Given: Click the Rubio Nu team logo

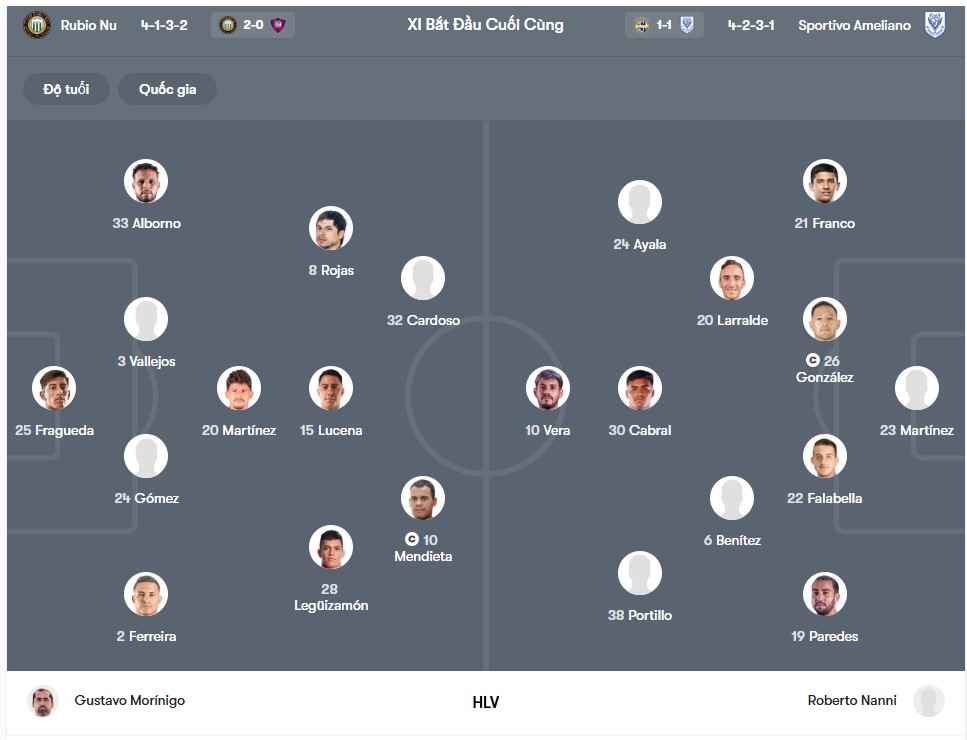Looking at the screenshot, I should [37, 25].
